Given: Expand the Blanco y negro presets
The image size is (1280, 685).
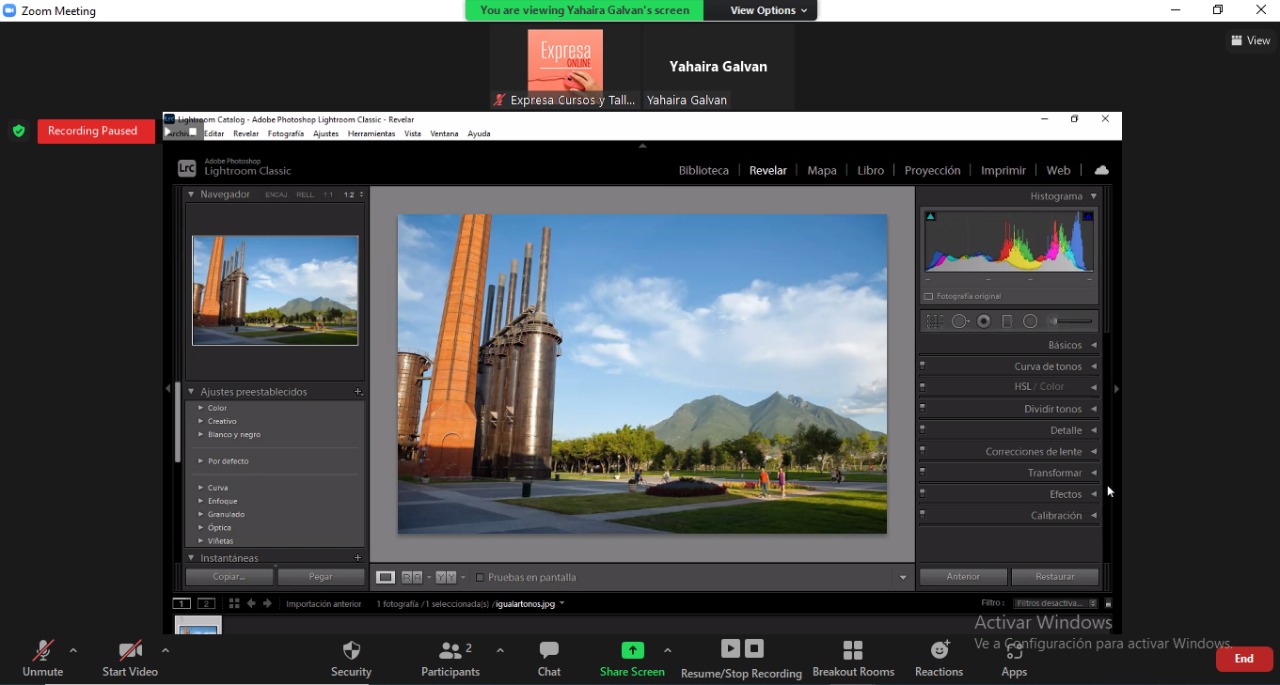Looking at the screenshot, I should tap(200, 435).
